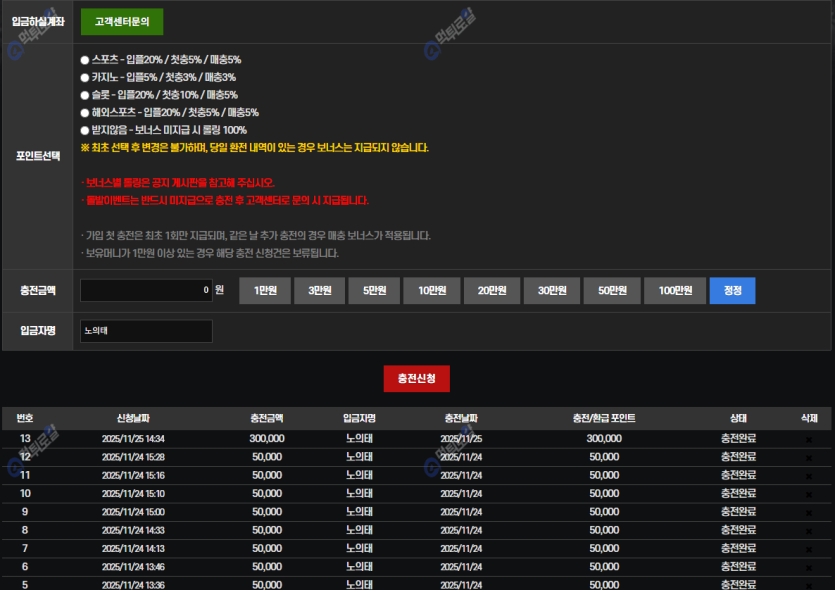Choose the 카지노 bonus radio option
Image resolution: width=835 pixels, height=590 pixels.
coord(85,77)
